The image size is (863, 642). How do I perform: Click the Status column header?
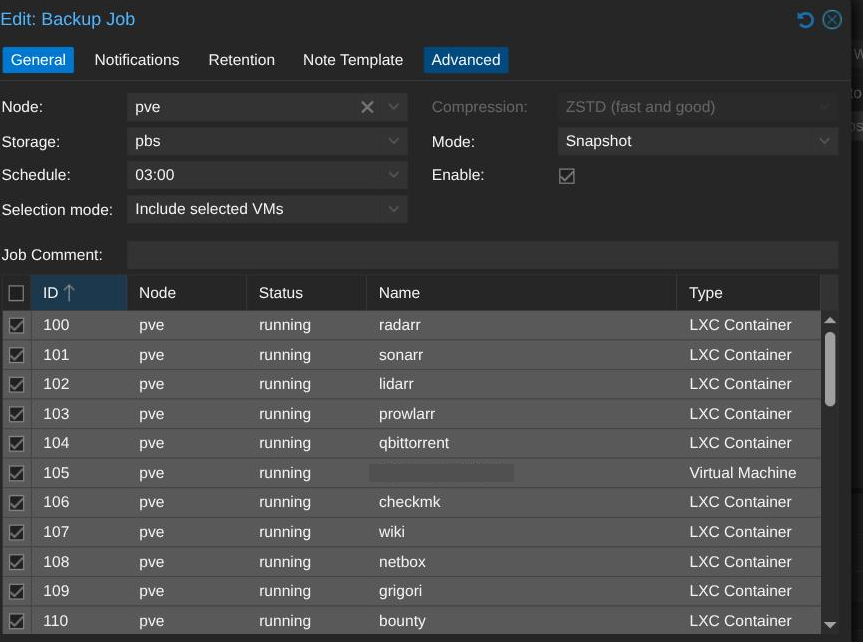pyautogui.click(x=307, y=292)
